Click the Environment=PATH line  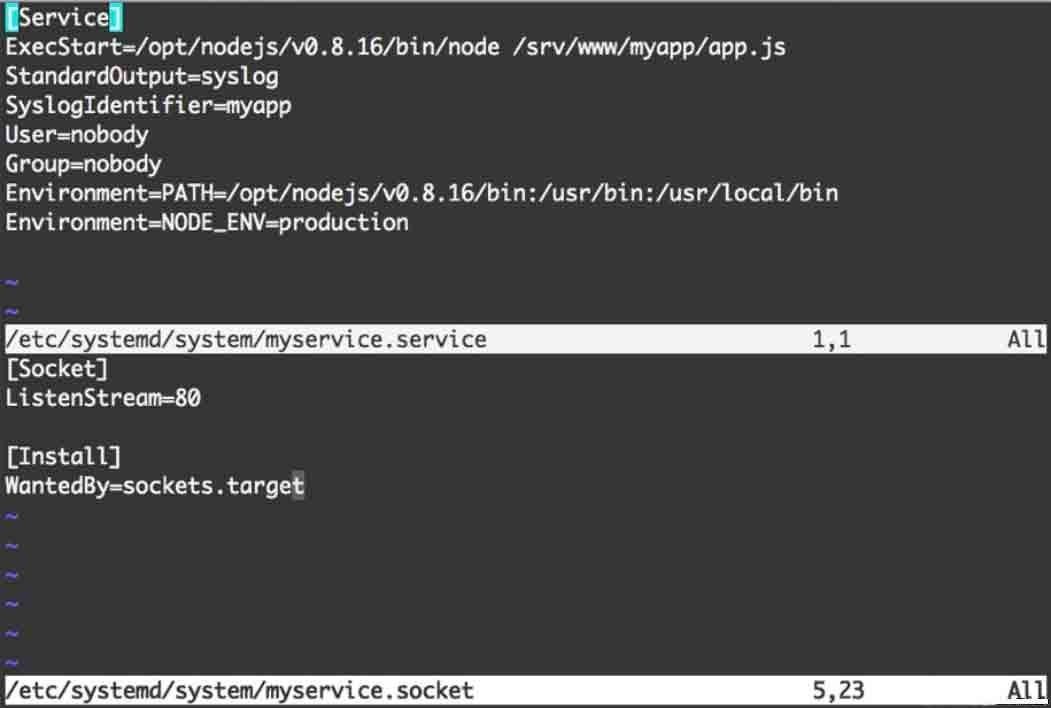[x=421, y=192]
